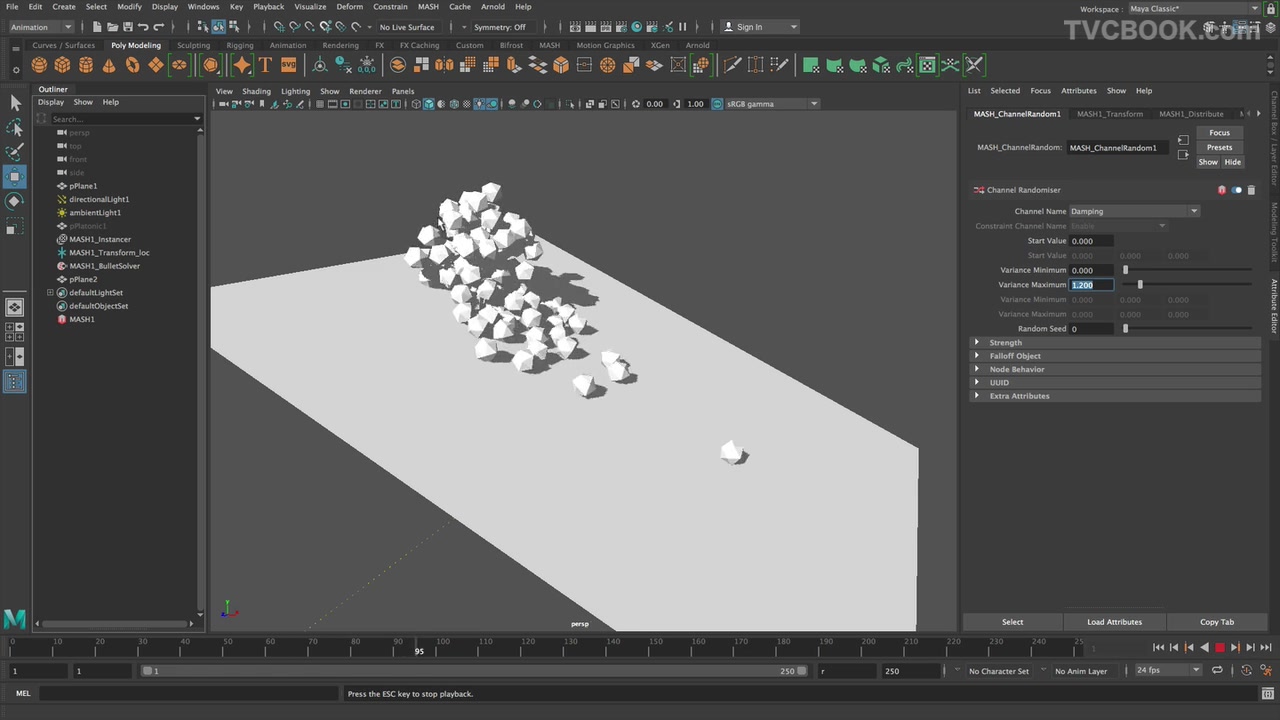Screen dimensions: 1280x720
Task: Switch to the MASH1_Transform attribute tab
Action: [x=1109, y=114]
